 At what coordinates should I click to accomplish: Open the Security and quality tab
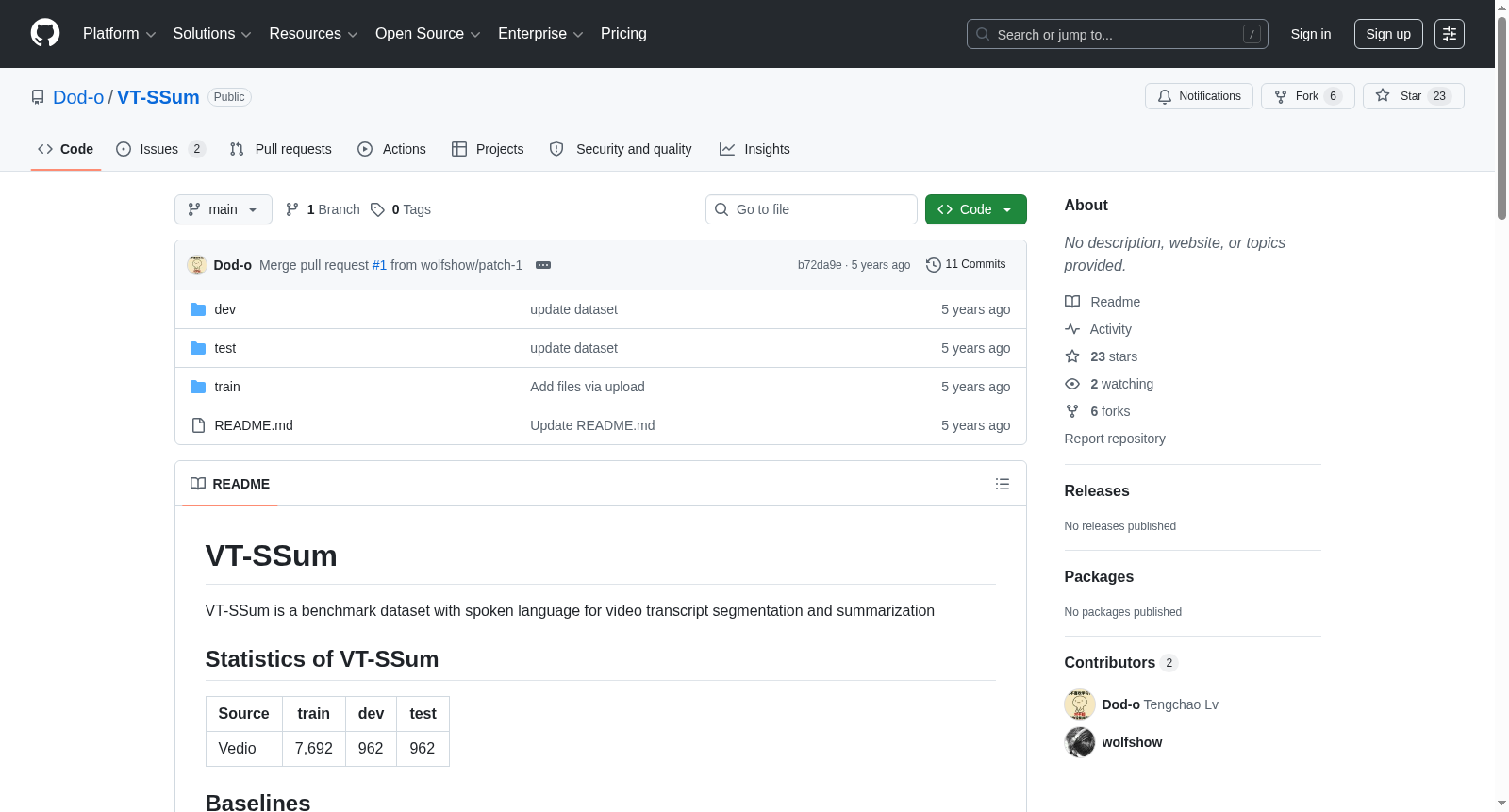coord(621,149)
